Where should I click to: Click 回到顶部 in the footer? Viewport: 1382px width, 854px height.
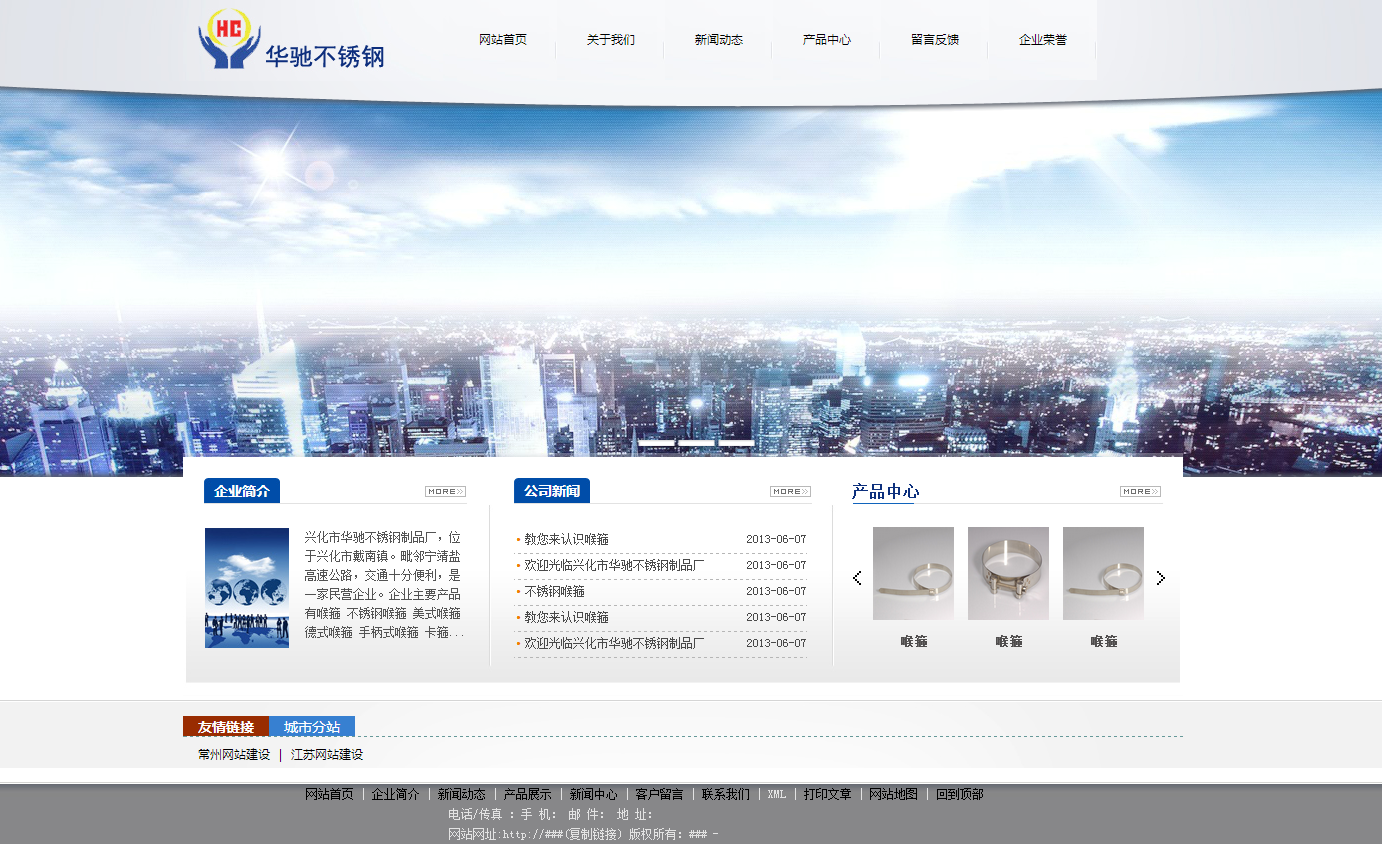point(959,794)
